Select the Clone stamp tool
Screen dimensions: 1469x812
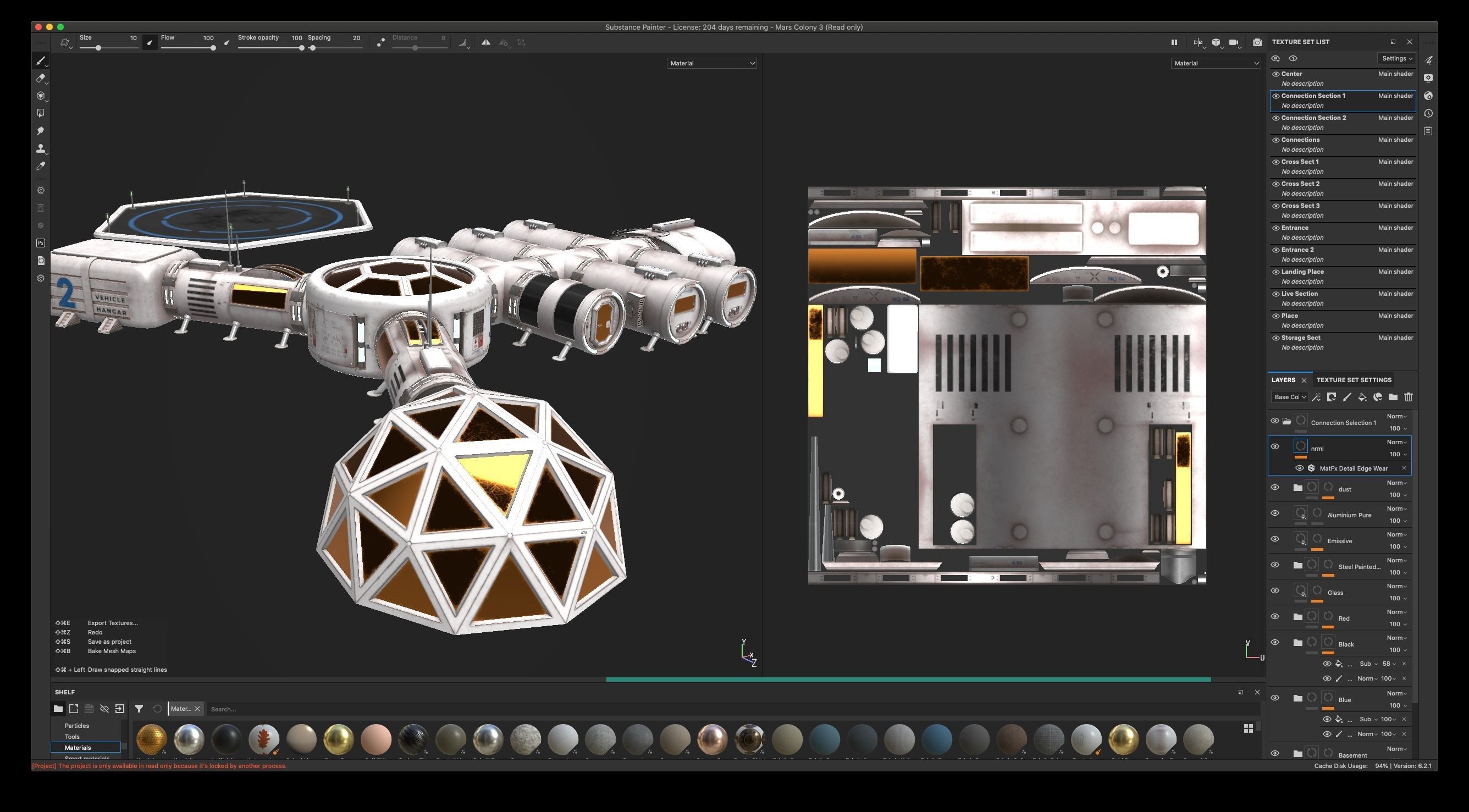click(41, 149)
